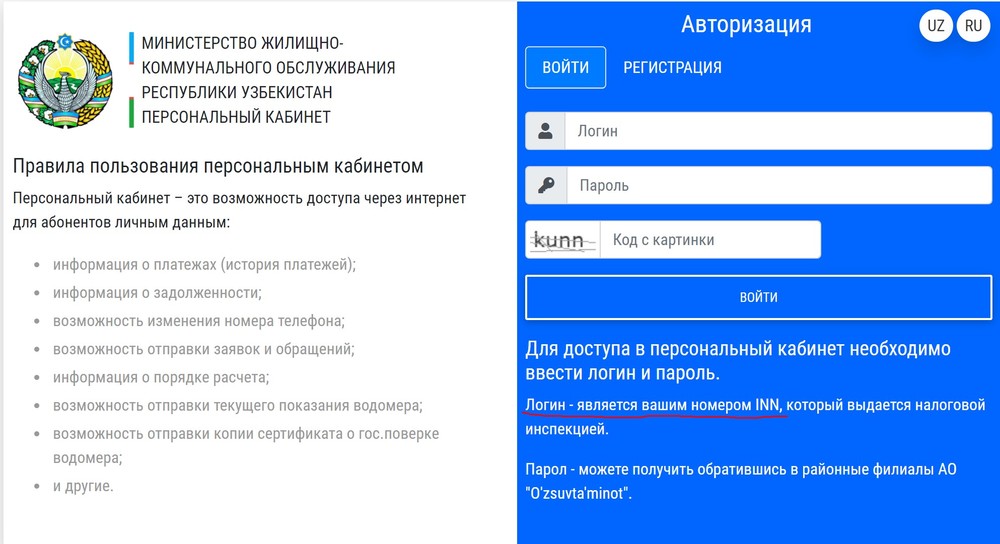Focus the Пароль input field
1000x544 pixels.
pyautogui.click(x=775, y=185)
